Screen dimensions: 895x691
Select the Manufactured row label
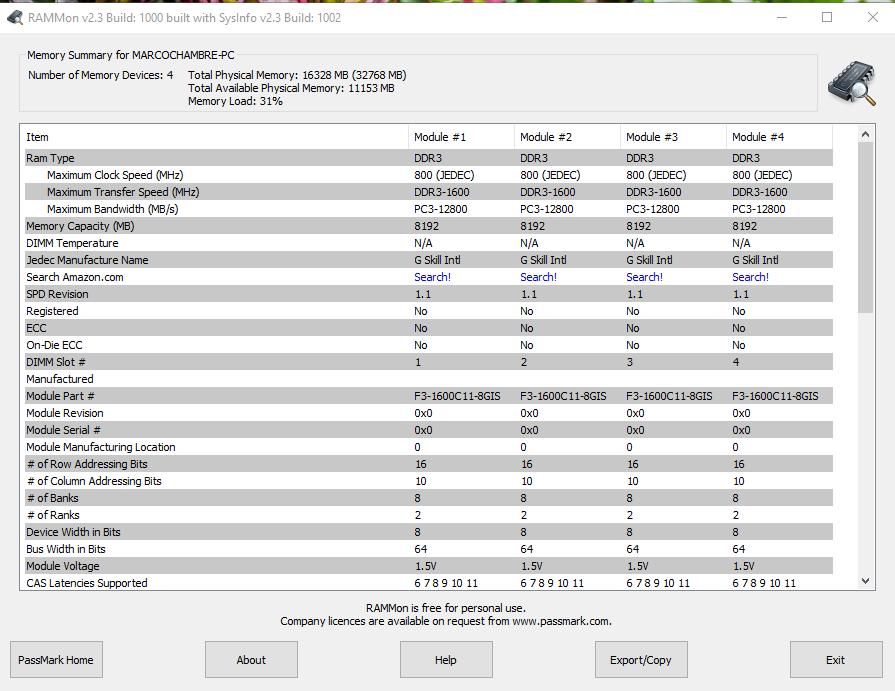(x=59, y=379)
